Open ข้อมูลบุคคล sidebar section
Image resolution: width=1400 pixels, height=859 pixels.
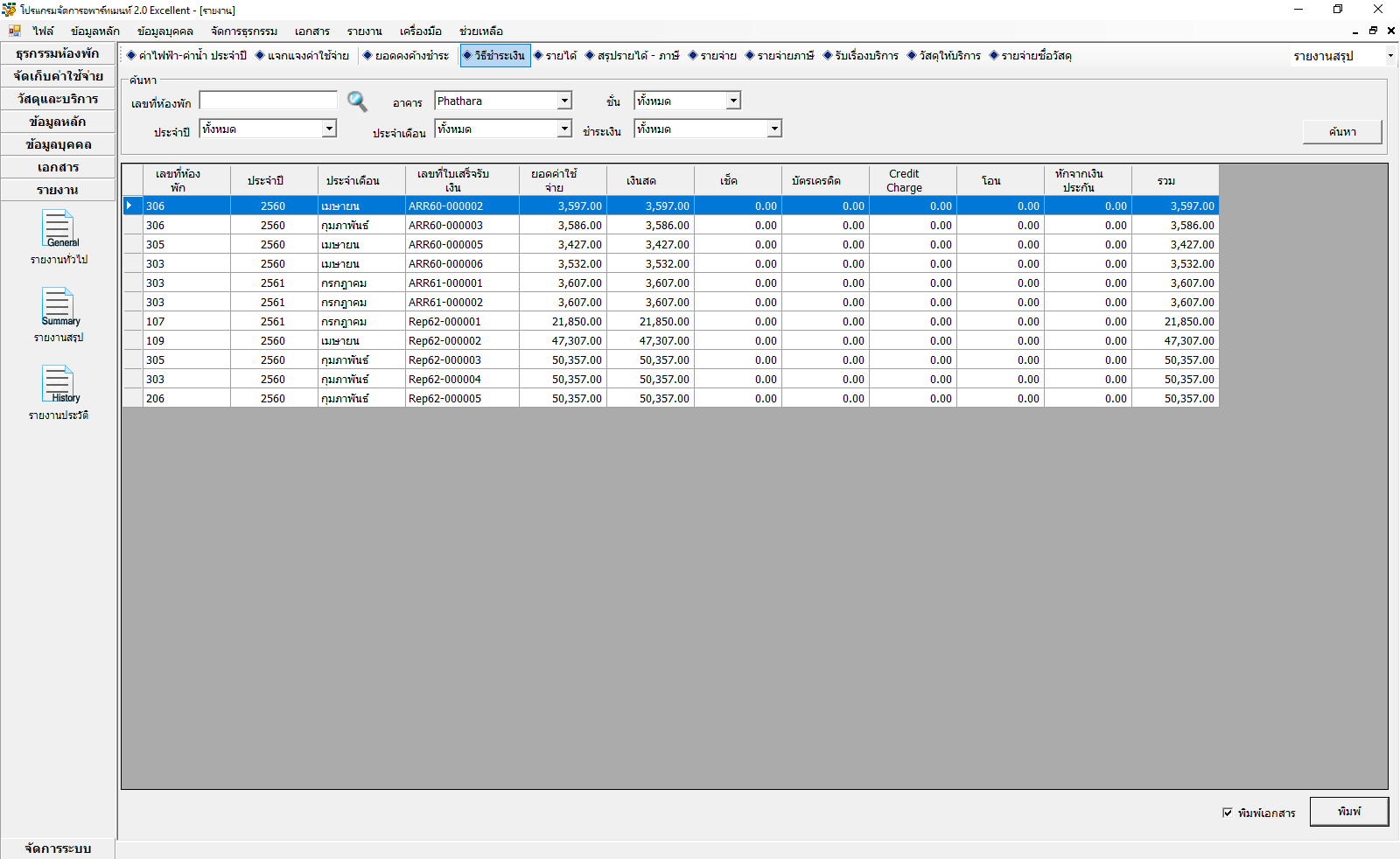(x=58, y=144)
